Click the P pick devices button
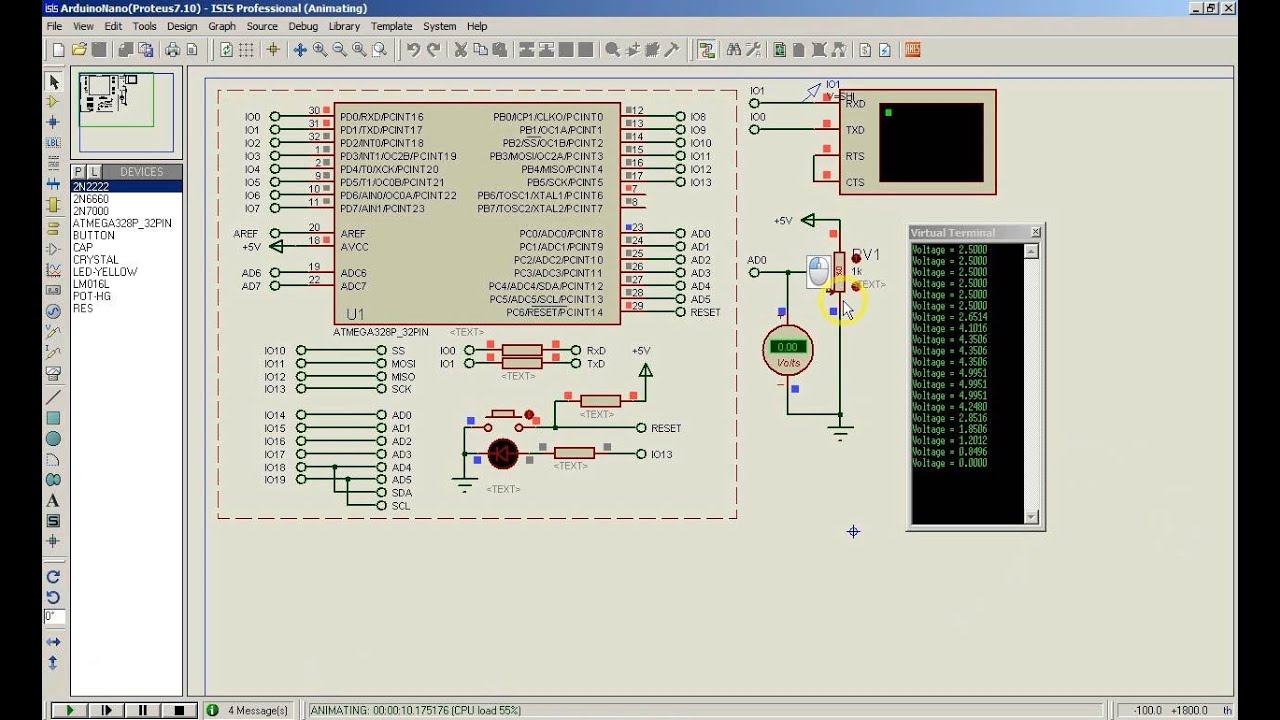Image resolution: width=1280 pixels, height=720 pixels. (78, 172)
